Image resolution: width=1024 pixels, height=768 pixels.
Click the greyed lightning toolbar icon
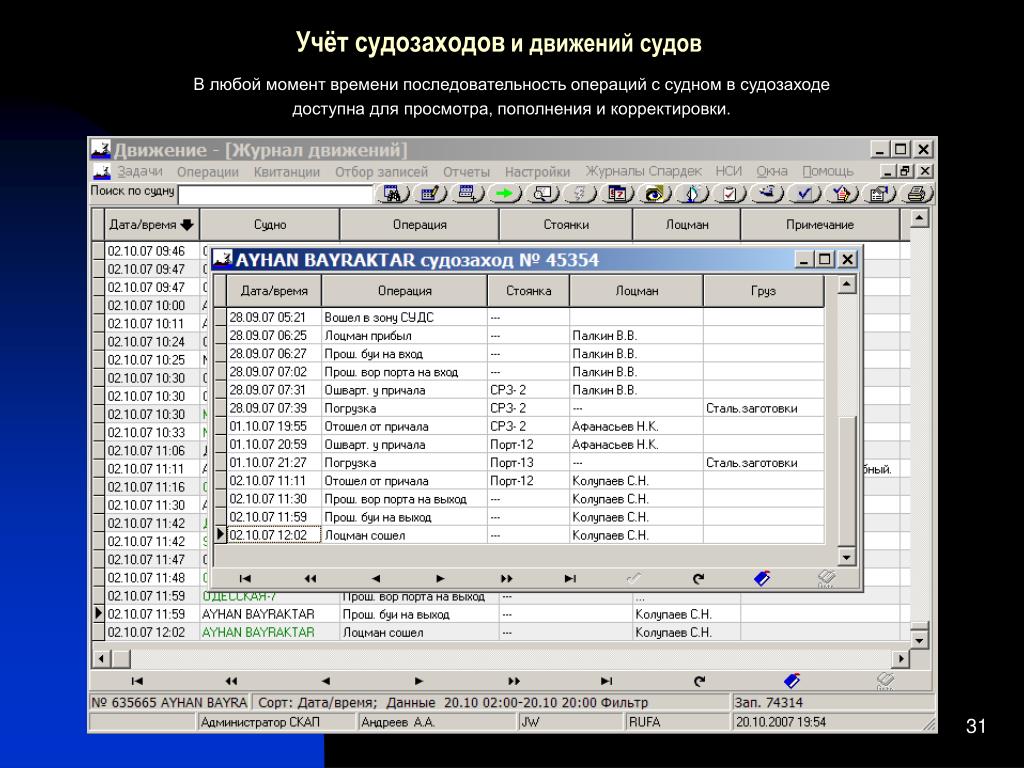pos(580,193)
